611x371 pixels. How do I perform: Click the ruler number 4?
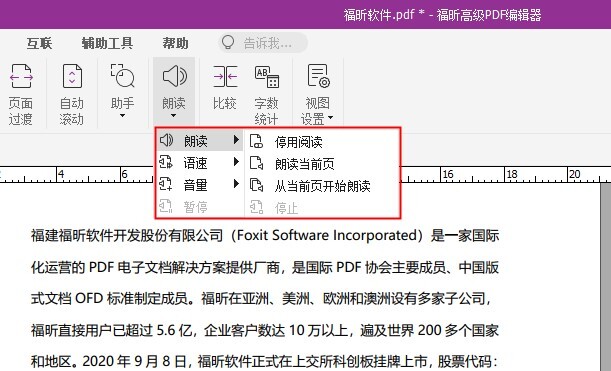(61, 174)
